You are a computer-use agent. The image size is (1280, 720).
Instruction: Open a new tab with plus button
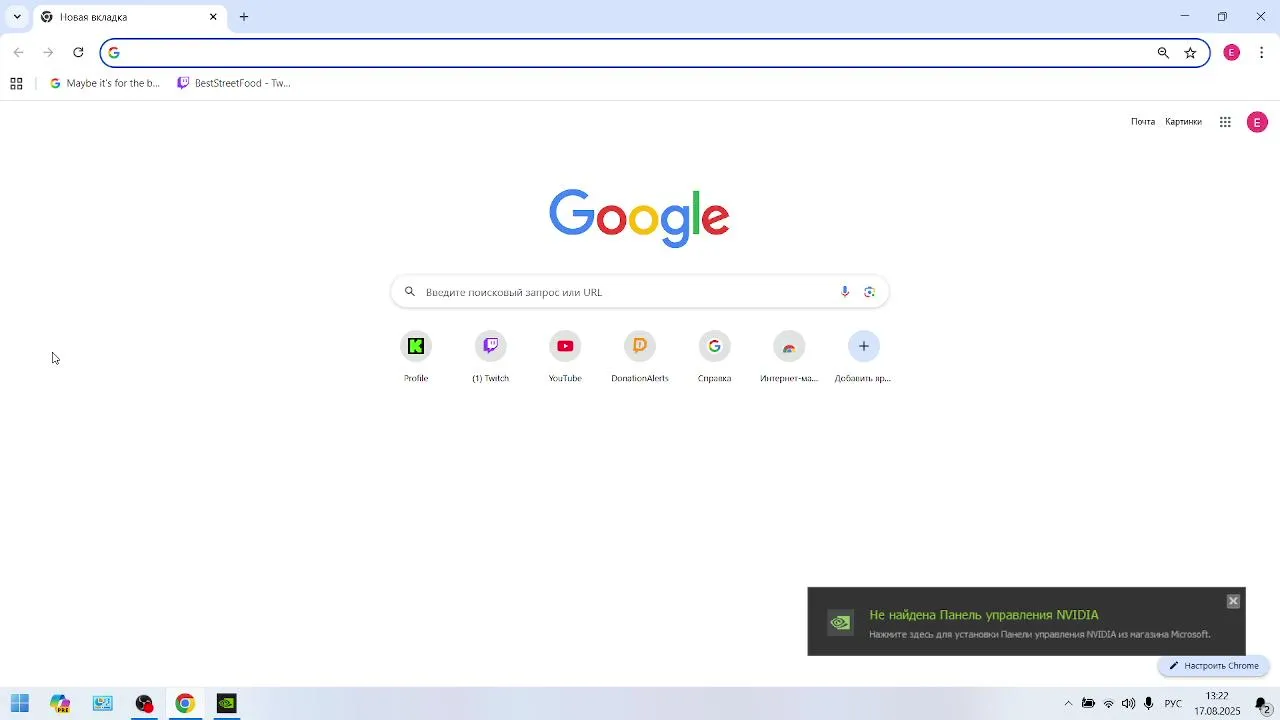(x=244, y=17)
